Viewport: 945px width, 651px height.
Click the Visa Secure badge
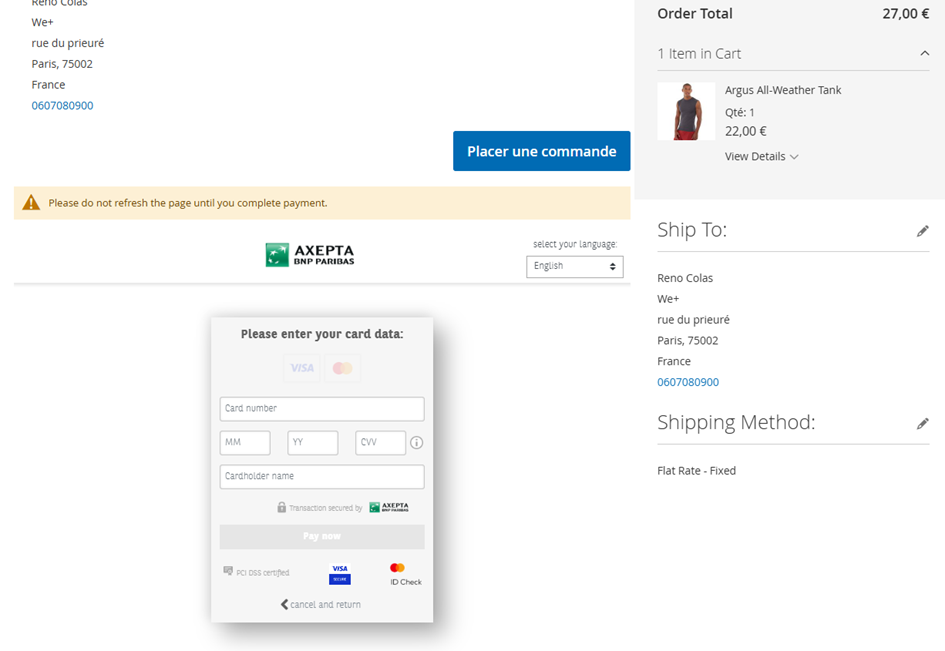point(340,573)
